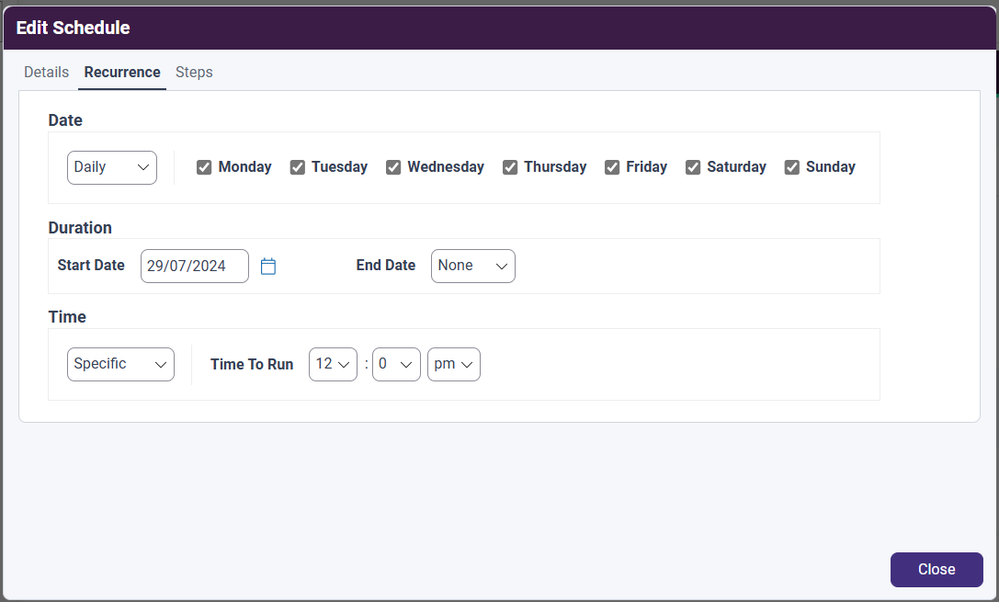Toggle the Wednesday checkbox

pyautogui.click(x=393, y=168)
